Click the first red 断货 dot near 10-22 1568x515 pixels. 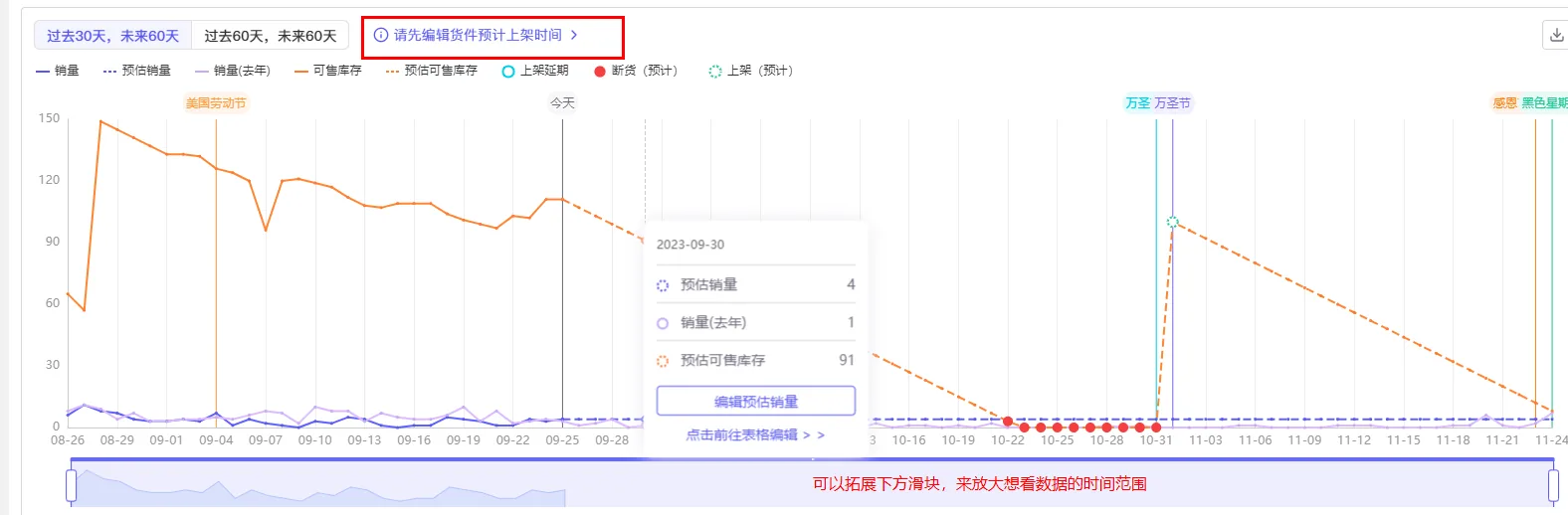tap(1008, 422)
